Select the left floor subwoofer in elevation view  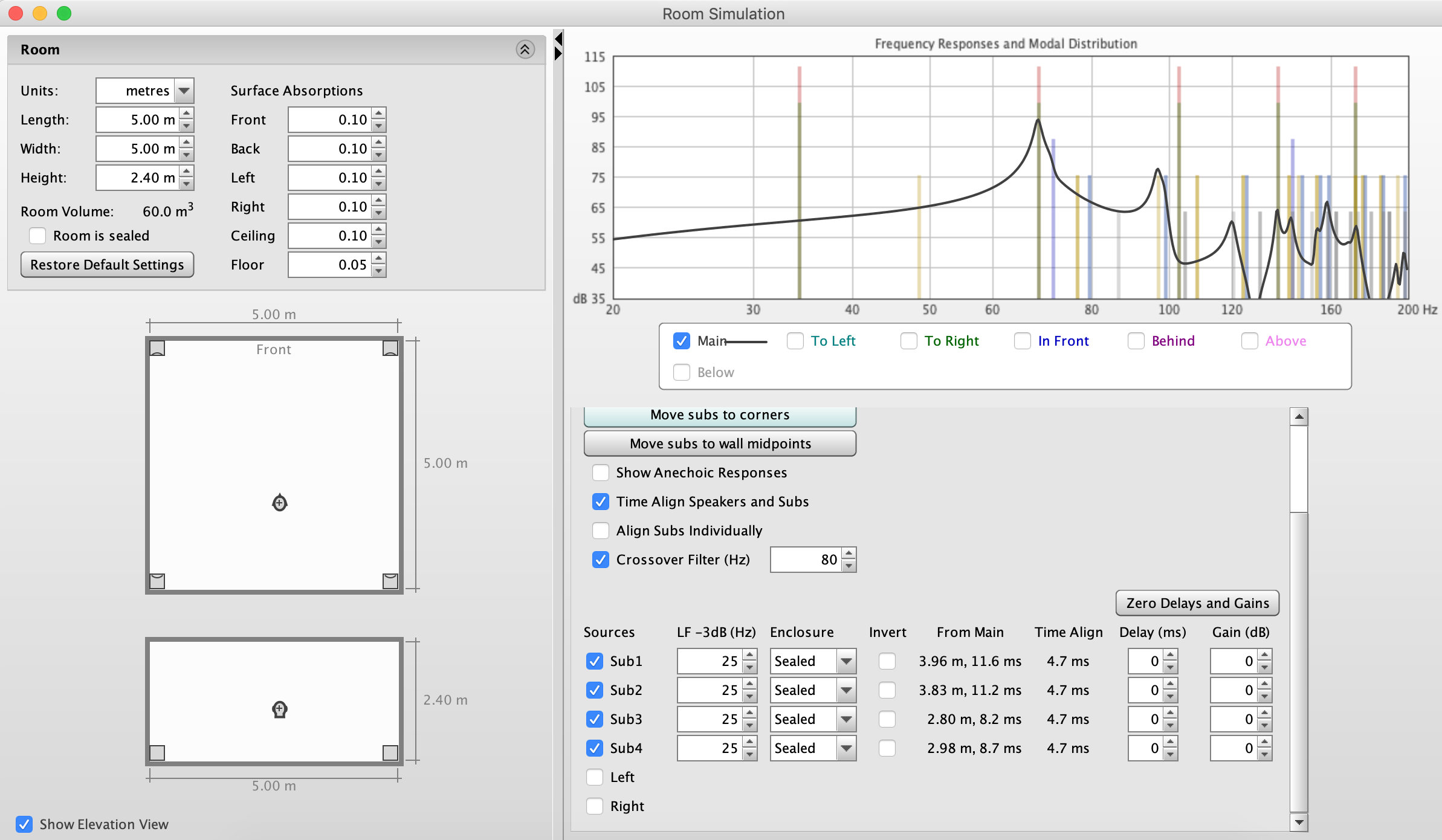157,752
